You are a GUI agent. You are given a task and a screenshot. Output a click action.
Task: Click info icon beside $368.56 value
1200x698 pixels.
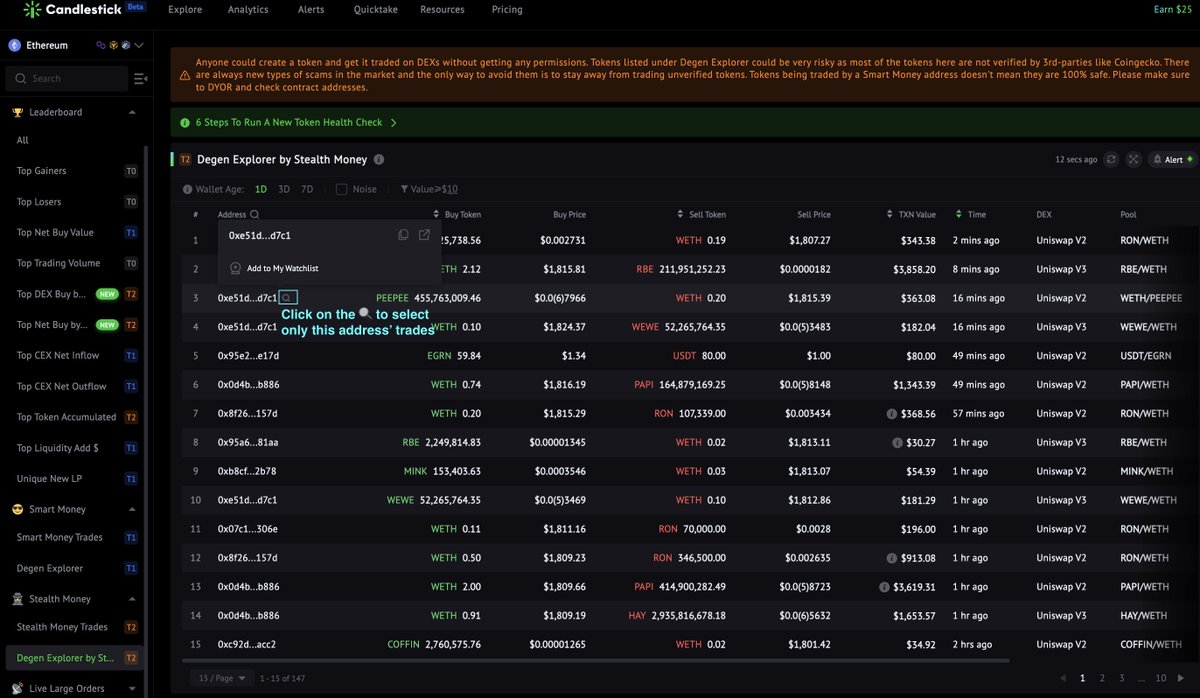click(891, 413)
